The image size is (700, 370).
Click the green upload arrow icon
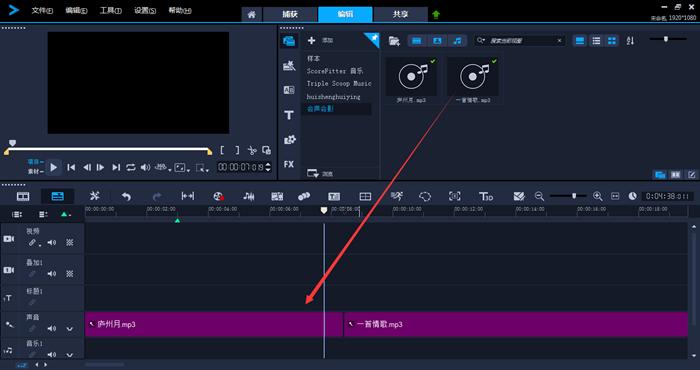[x=436, y=14]
